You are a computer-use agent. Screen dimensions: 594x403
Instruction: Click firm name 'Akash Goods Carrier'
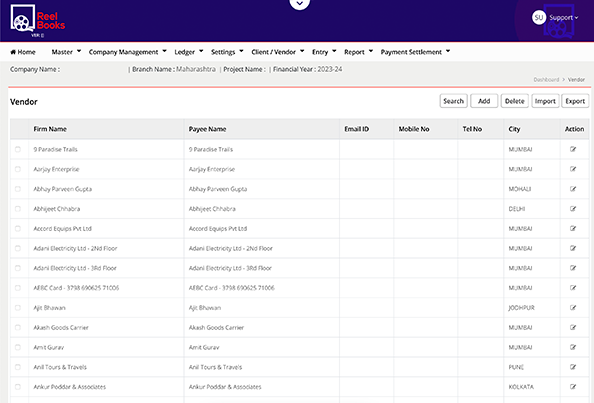click(x=61, y=328)
